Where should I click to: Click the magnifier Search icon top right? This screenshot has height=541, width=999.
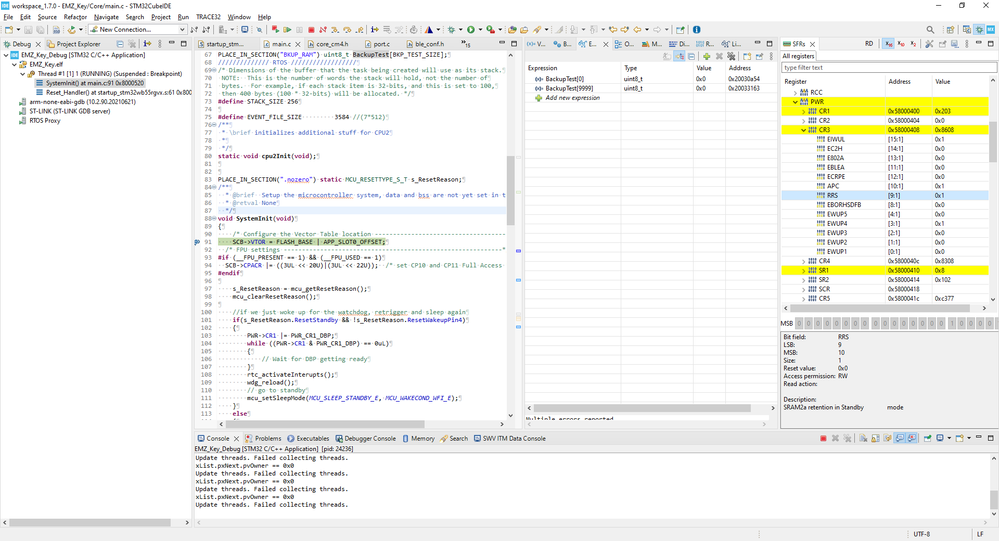[x=930, y=29]
